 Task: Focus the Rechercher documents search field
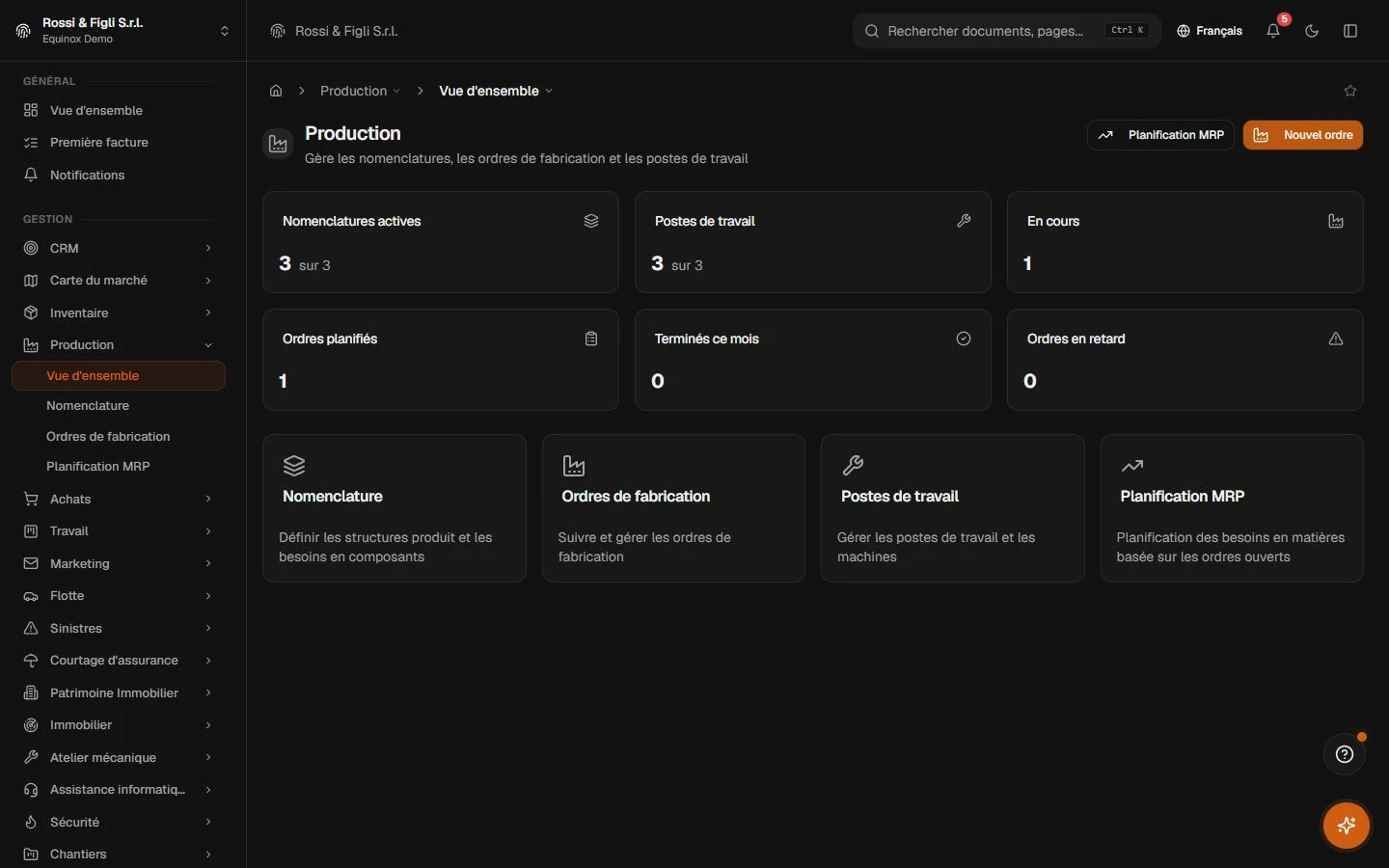coord(1007,31)
